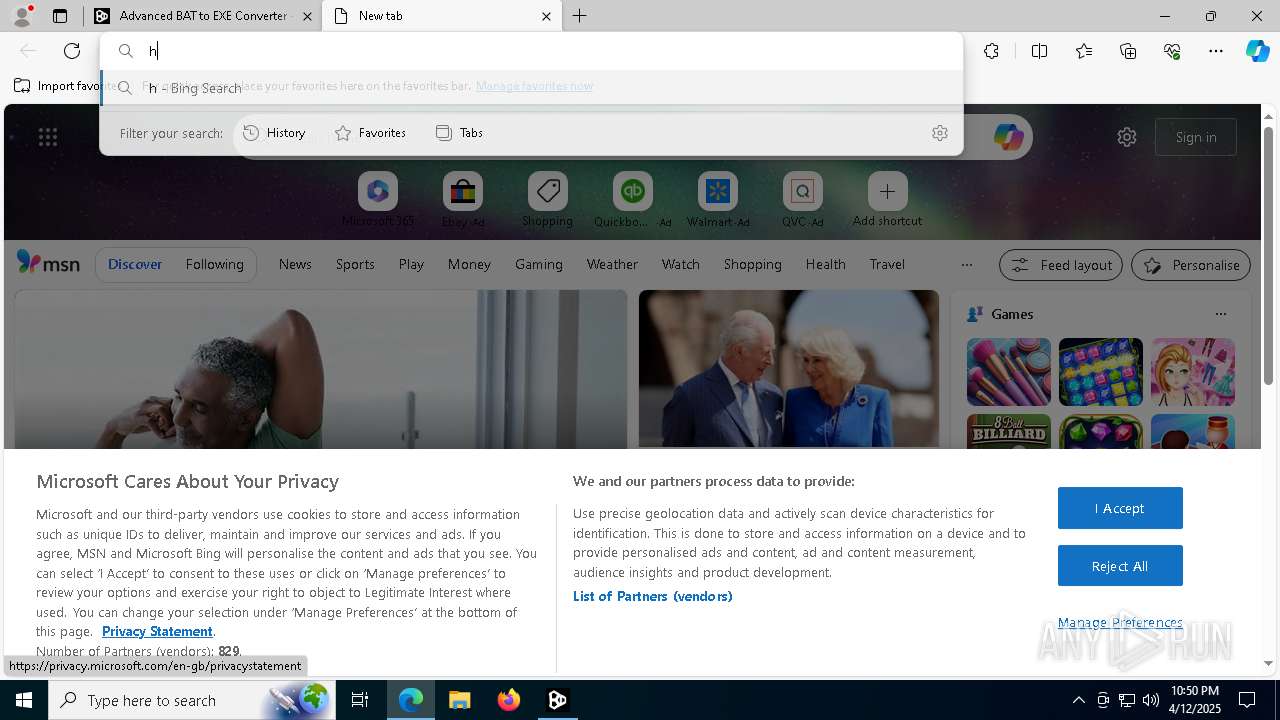Open Microsoft Edge from taskbar

(x=411, y=700)
